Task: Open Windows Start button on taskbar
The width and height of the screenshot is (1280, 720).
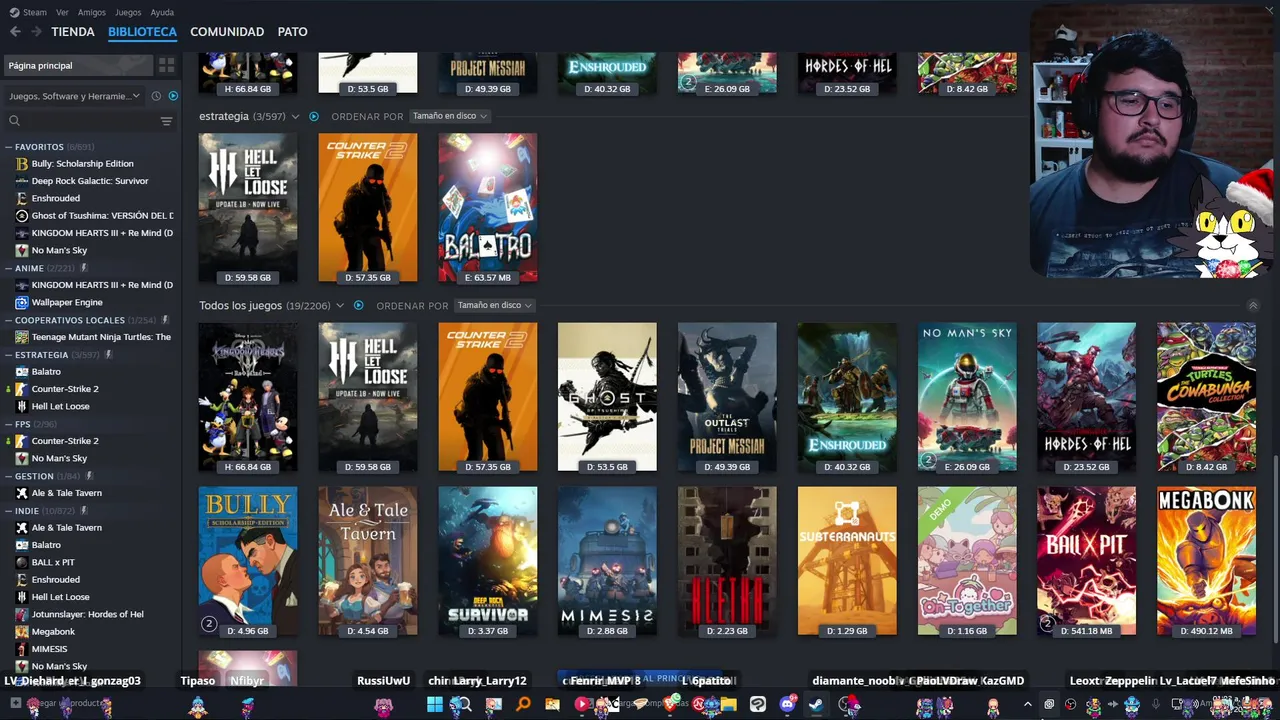Action: point(435,705)
